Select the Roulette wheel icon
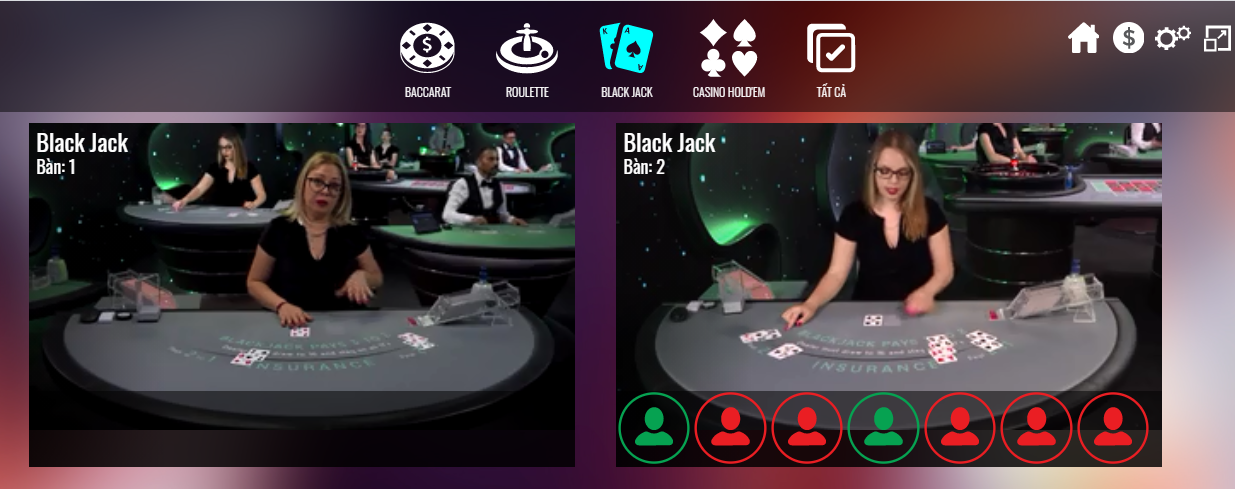The image size is (1235, 489). pyautogui.click(x=527, y=48)
